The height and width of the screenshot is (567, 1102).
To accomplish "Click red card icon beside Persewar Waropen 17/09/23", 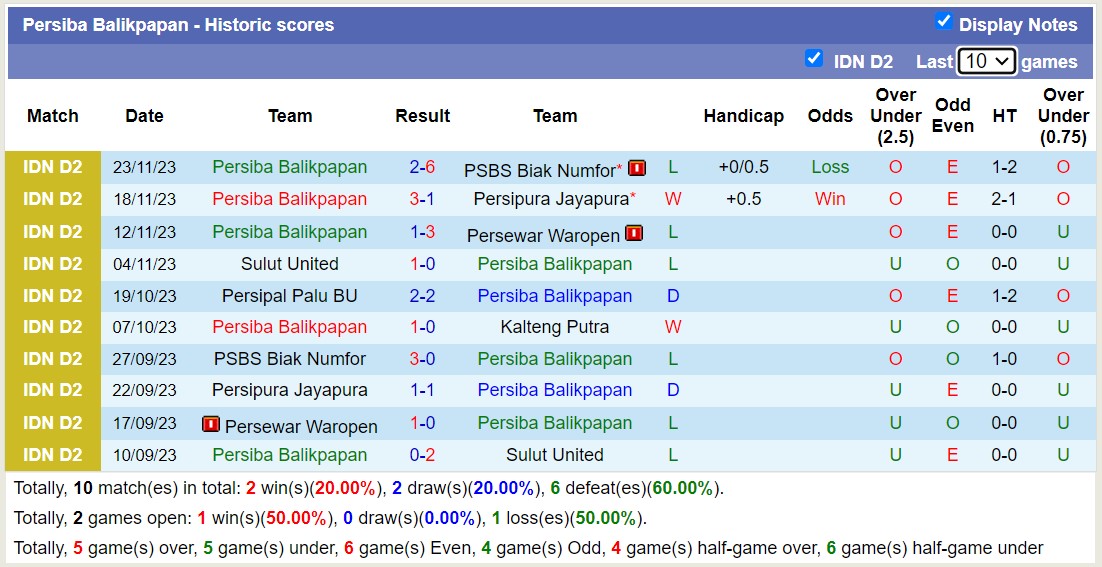I will (211, 424).
